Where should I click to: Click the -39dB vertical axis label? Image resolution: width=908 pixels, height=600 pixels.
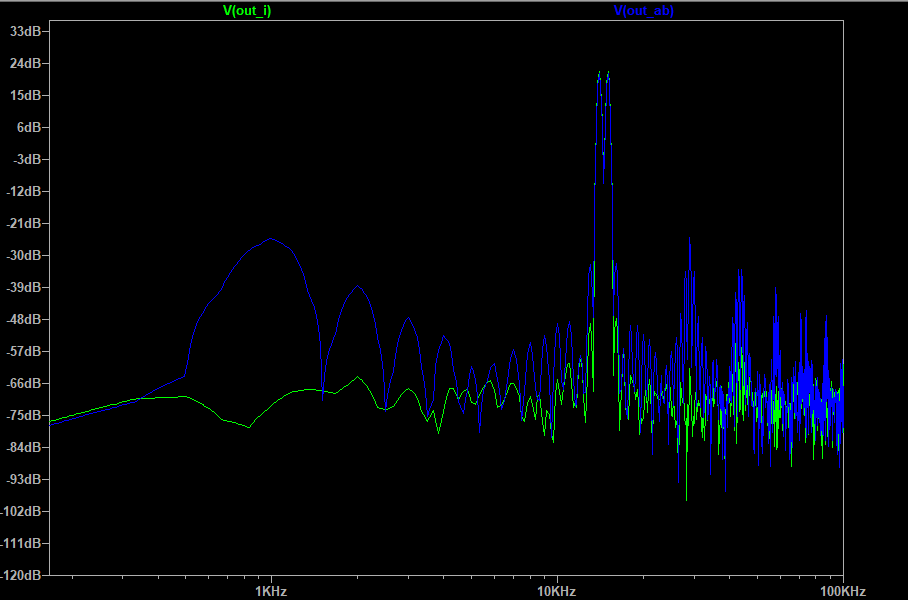coord(24,287)
